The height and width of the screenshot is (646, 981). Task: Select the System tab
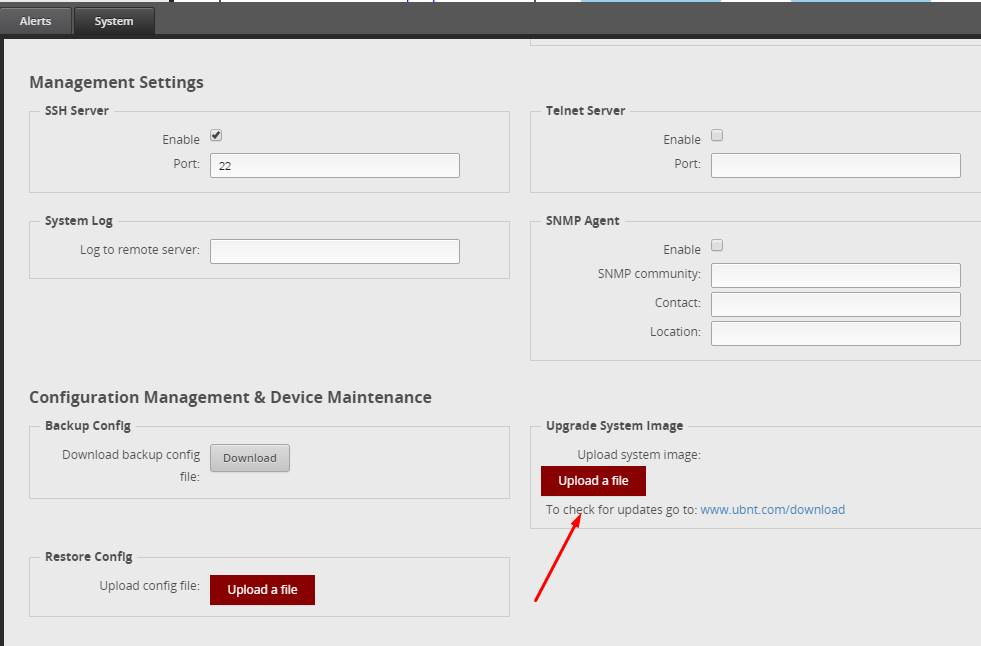point(114,21)
